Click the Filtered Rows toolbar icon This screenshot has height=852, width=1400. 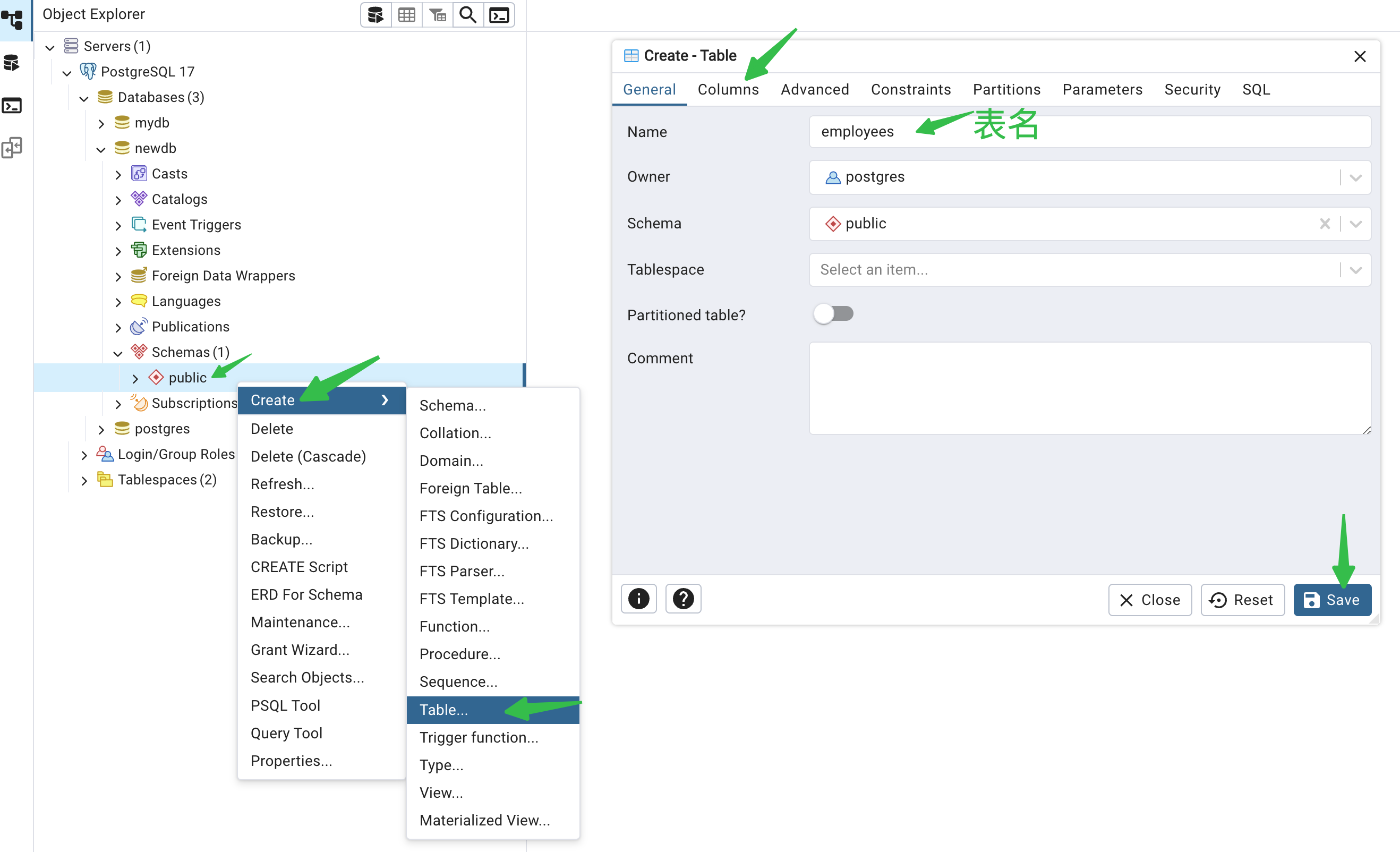(438, 15)
